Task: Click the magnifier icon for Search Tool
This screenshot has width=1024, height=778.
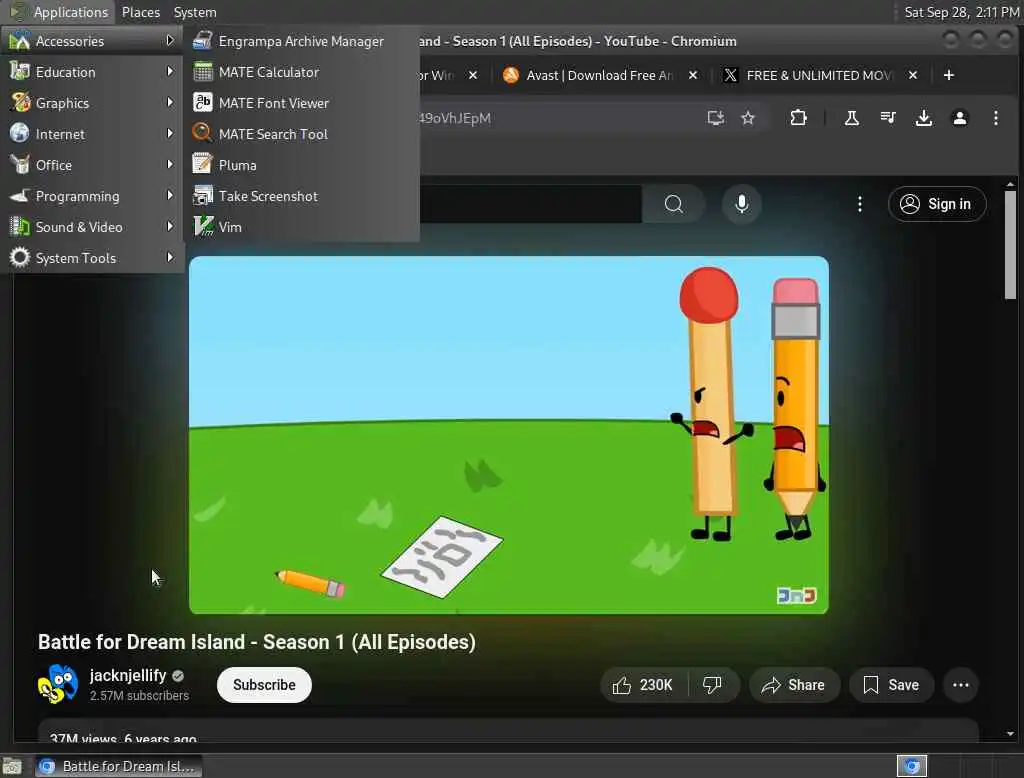Action: point(202,133)
